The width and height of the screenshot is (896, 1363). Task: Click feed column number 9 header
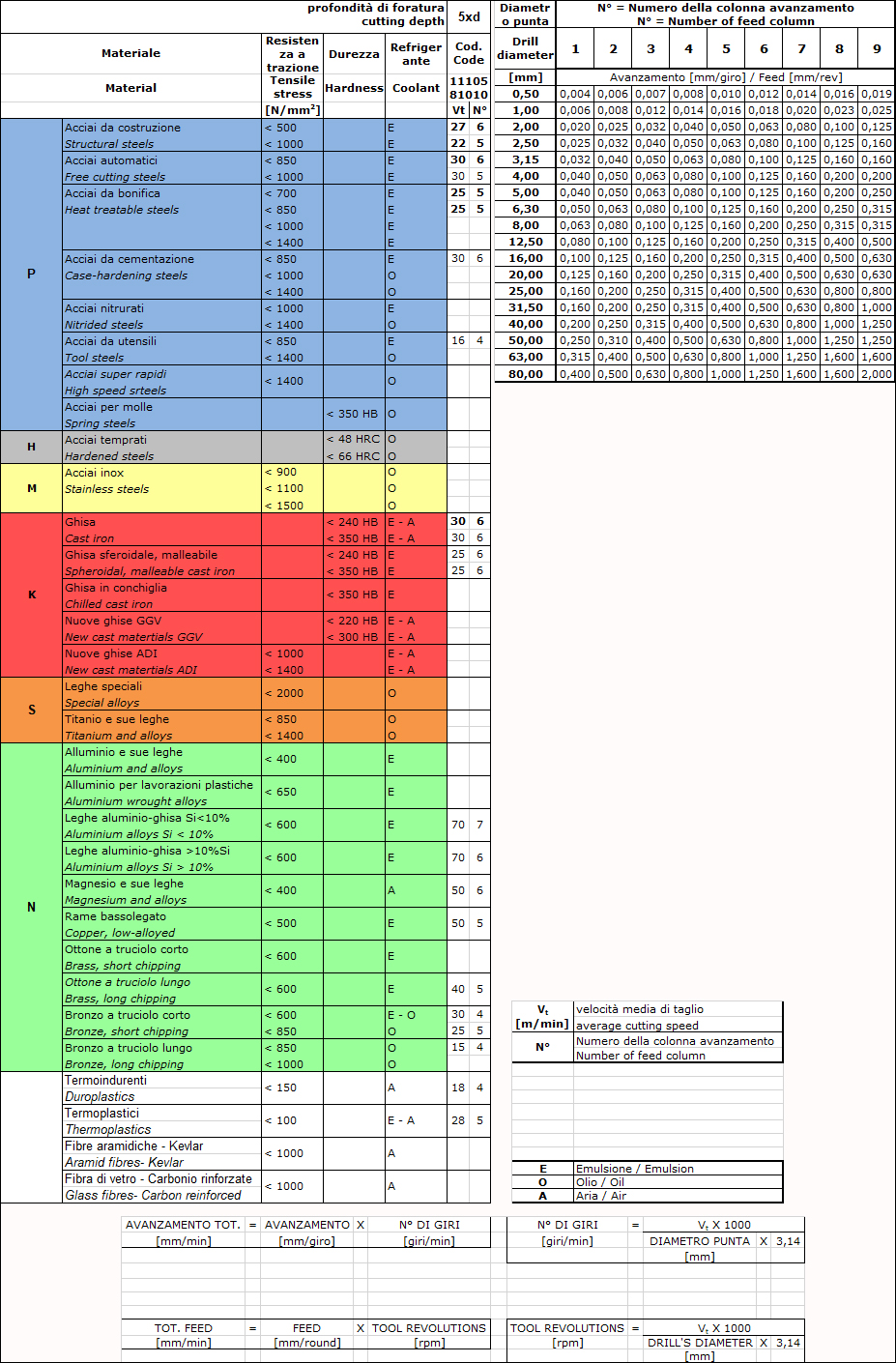click(877, 48)
